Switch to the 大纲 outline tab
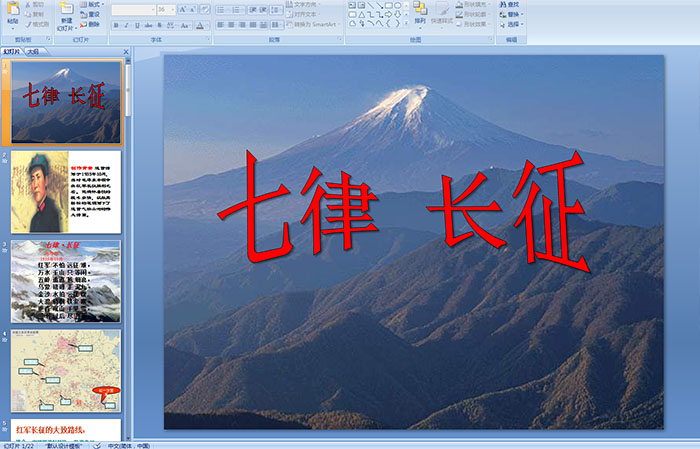 pyautogui.click(x=33, y=52)
